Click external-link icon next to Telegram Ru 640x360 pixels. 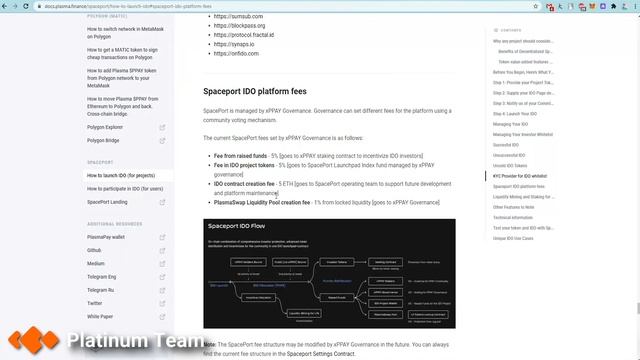pyautogui.click(x=162, y=290)
